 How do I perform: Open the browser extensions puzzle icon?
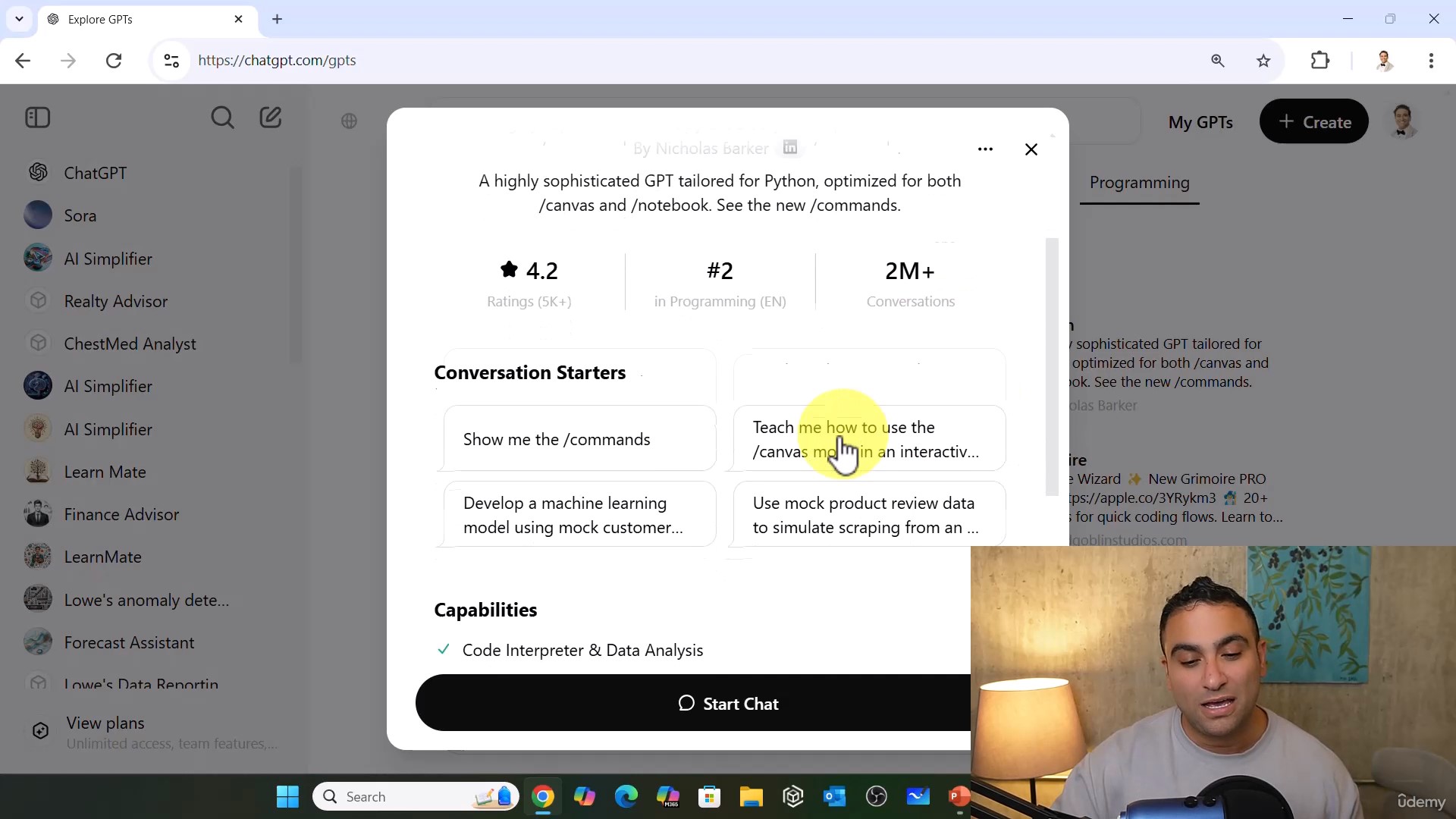pos(1320,60)
